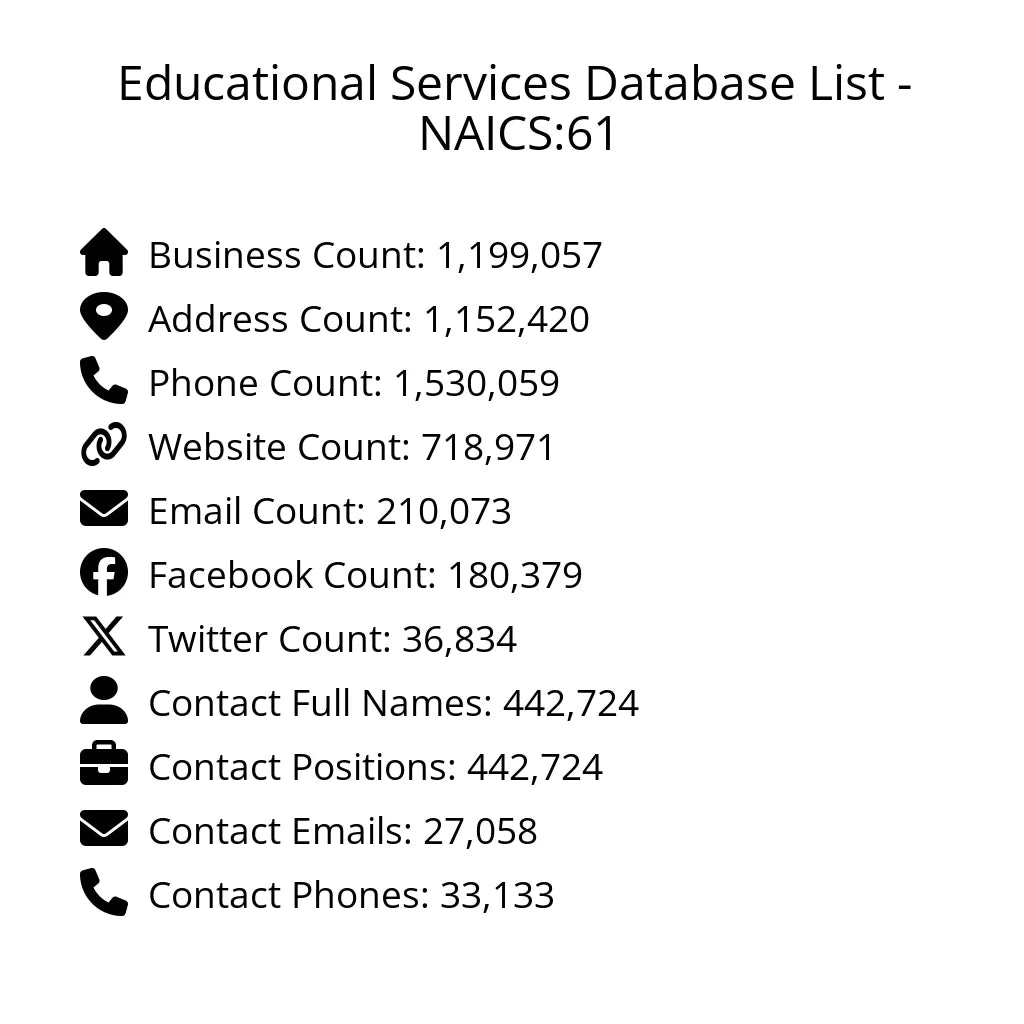Select the Contact Full Names: 442,724 line
The height and width of the screenshot is (1024, 1024).
pyautogui.click(x=393, y=703)
